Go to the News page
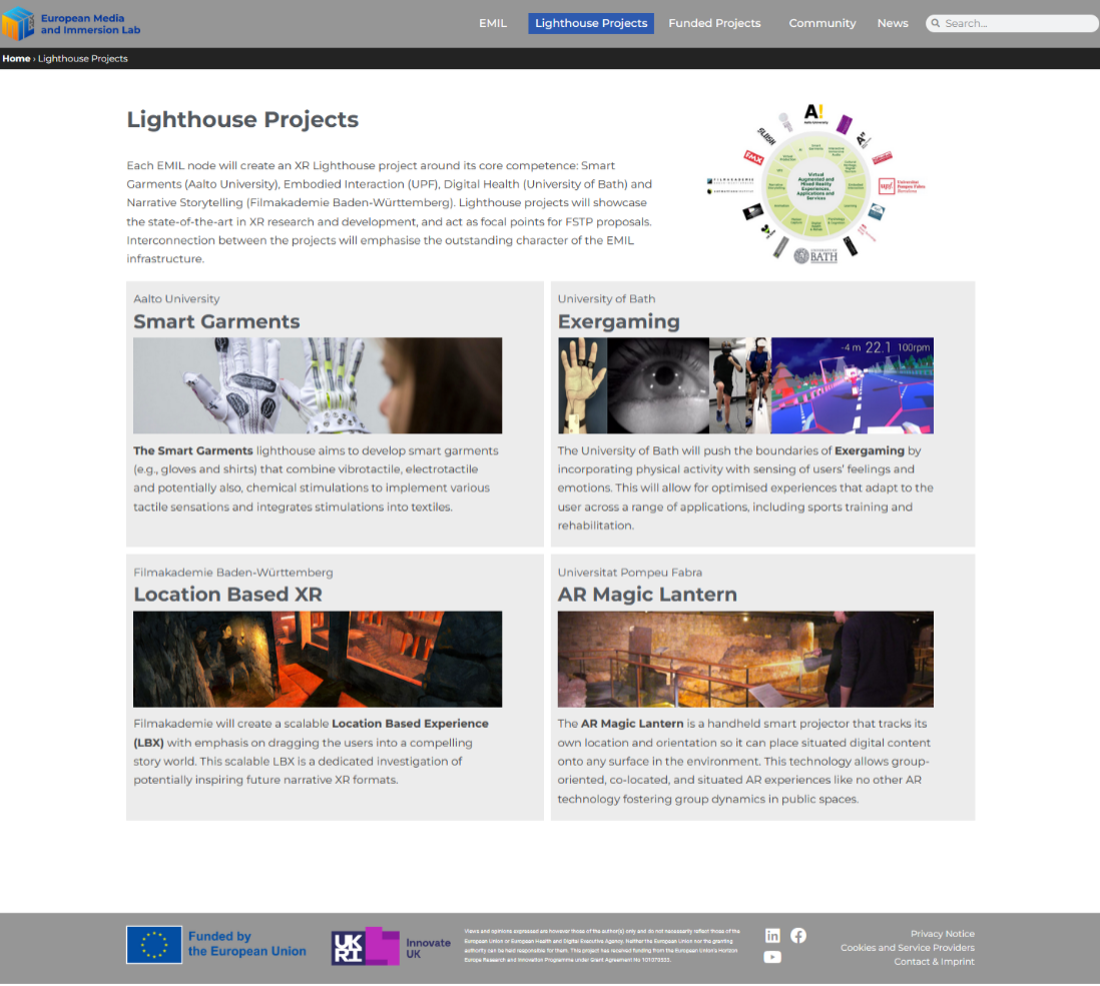The width and height of the screenshot is (1100, 986). [x=892, y=23]
